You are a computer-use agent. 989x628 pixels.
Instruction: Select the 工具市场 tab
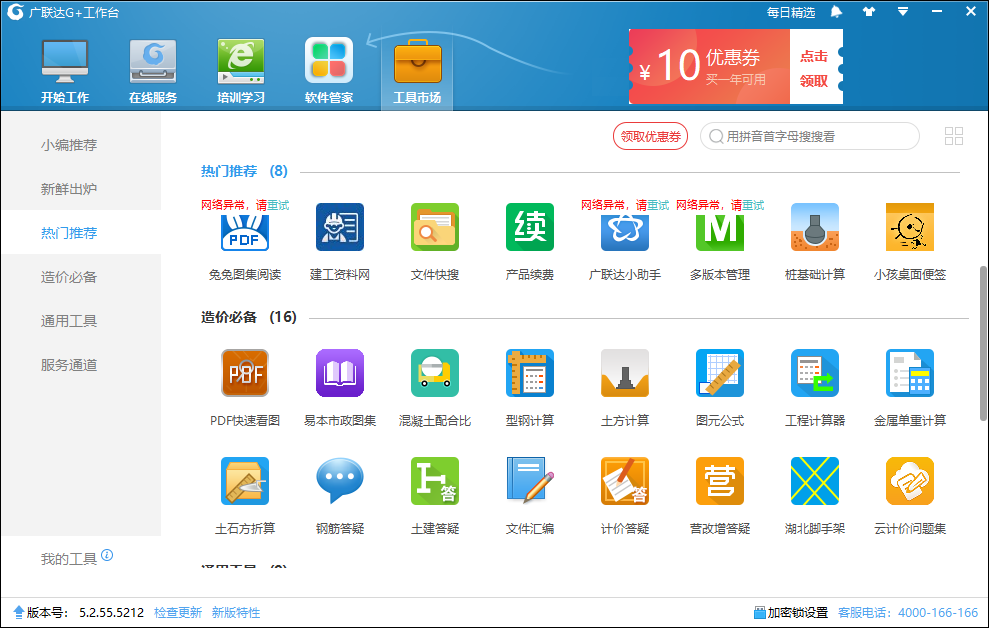[417, 71]
